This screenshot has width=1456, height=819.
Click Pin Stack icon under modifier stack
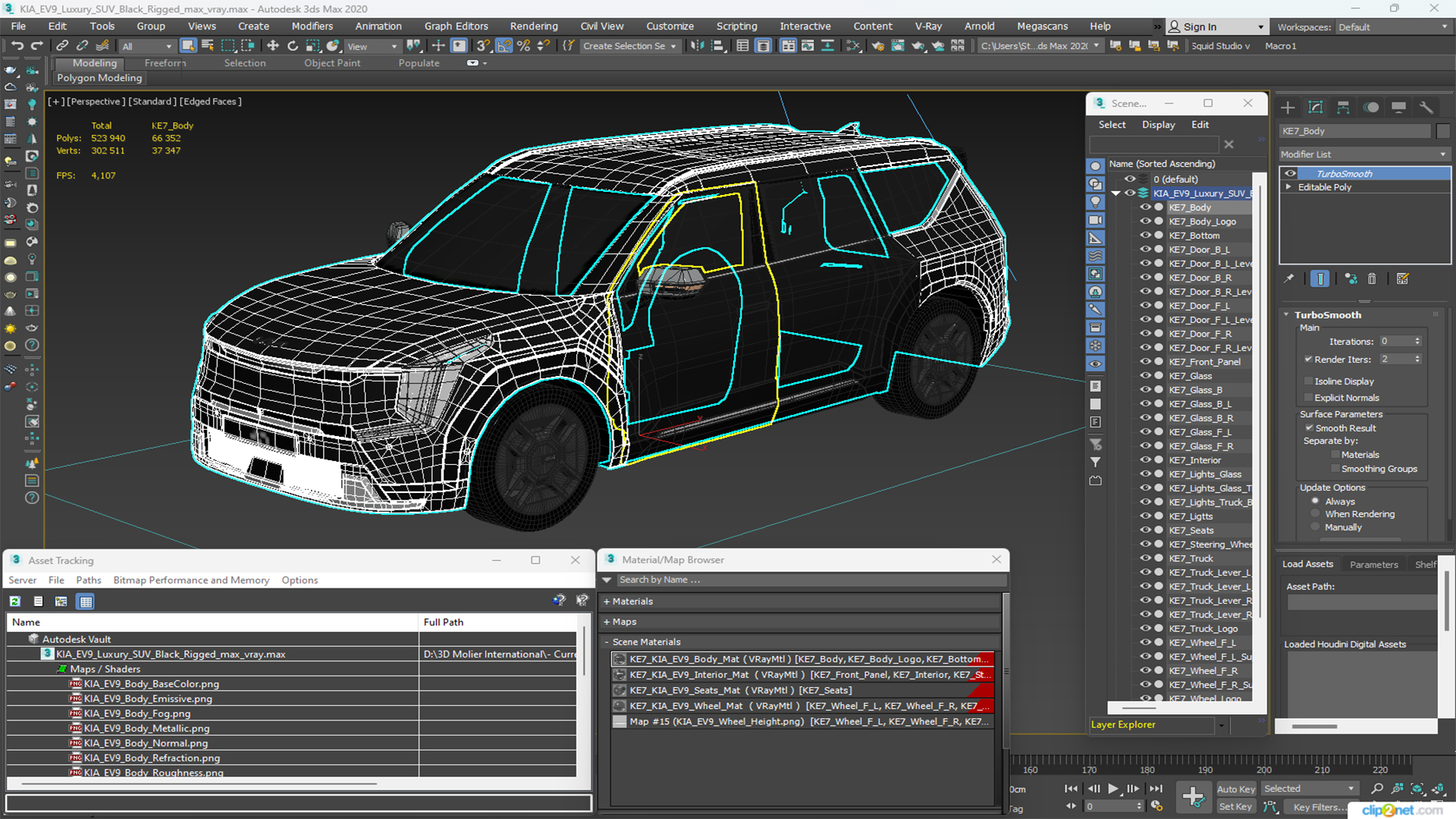pos(1289,279)
